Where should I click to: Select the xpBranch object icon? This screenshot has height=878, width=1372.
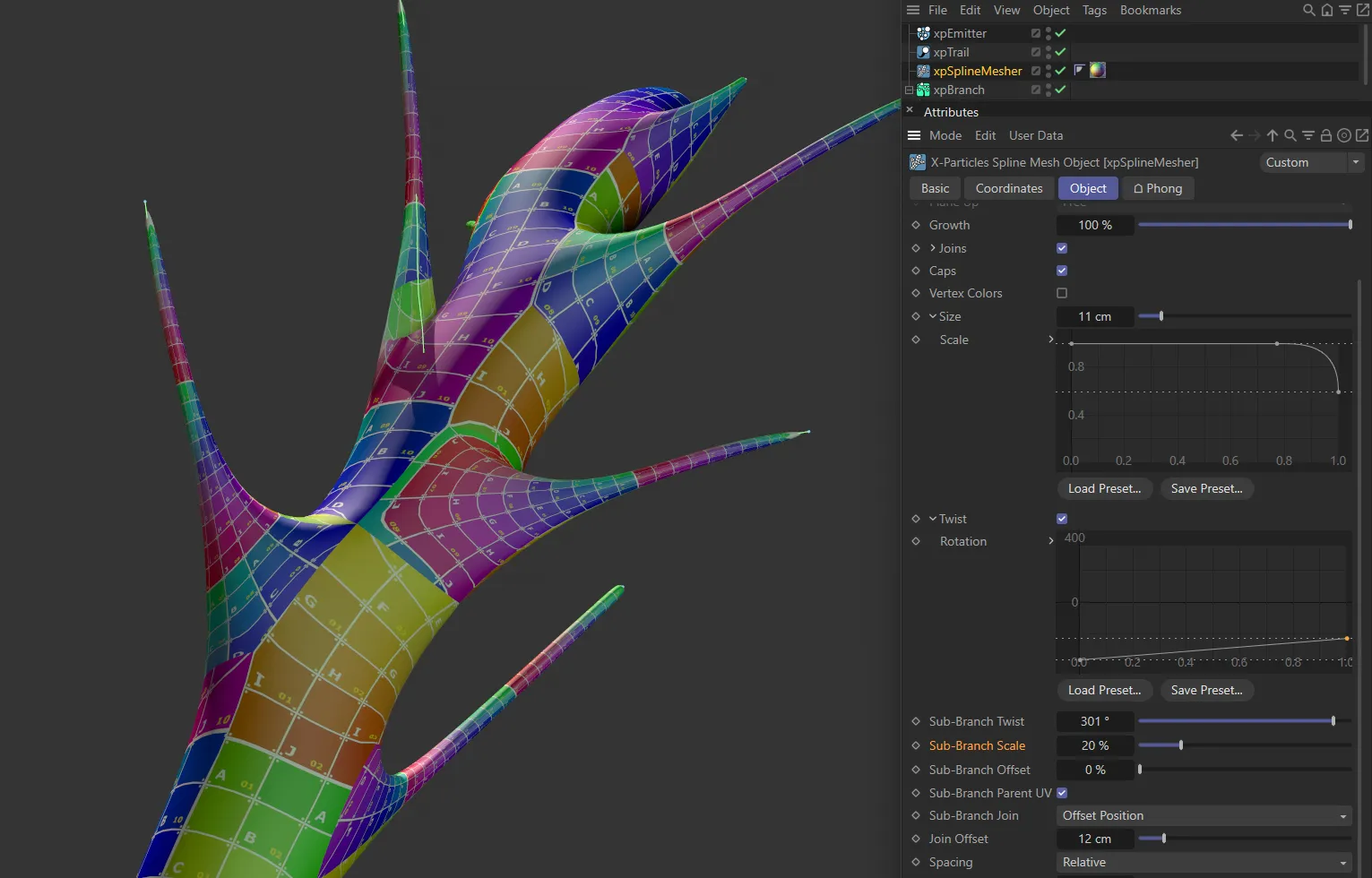tap(923, 90)
